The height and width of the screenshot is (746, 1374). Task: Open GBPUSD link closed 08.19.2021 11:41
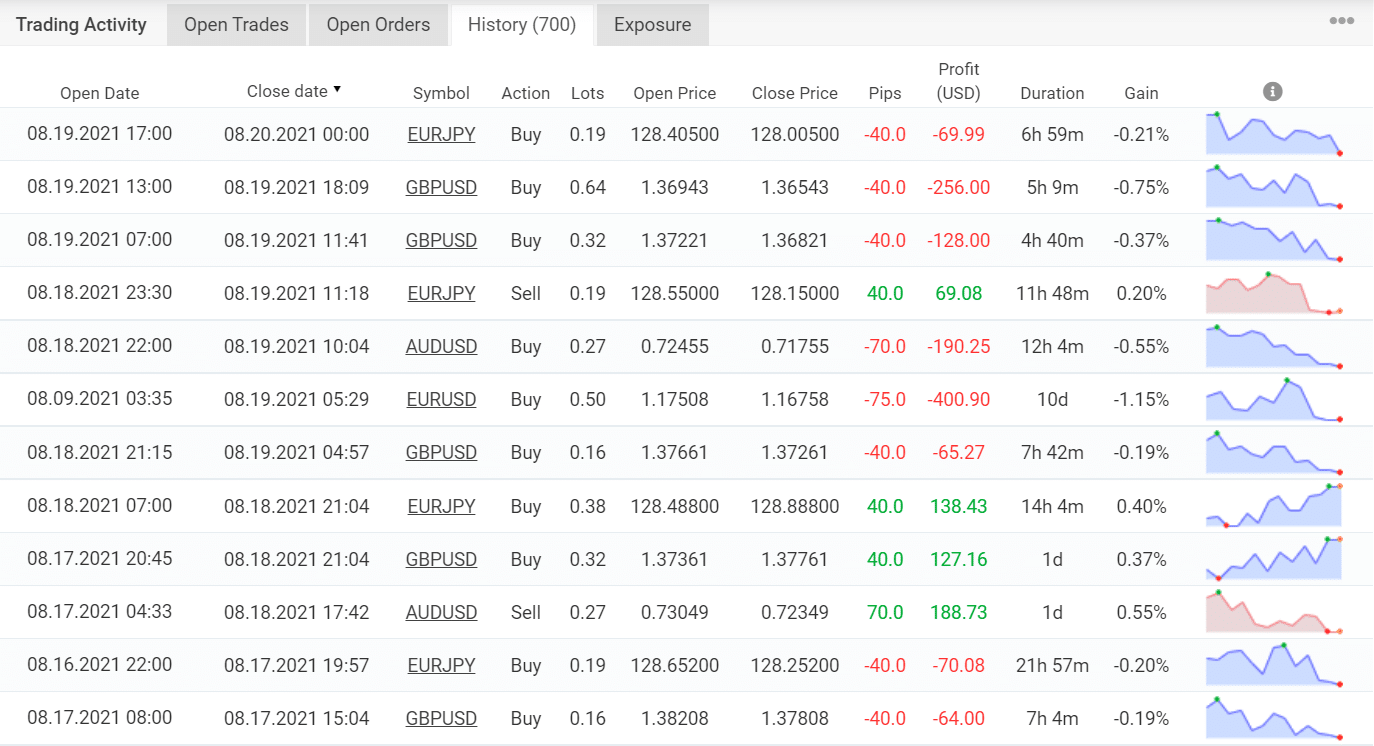(441, 240)
